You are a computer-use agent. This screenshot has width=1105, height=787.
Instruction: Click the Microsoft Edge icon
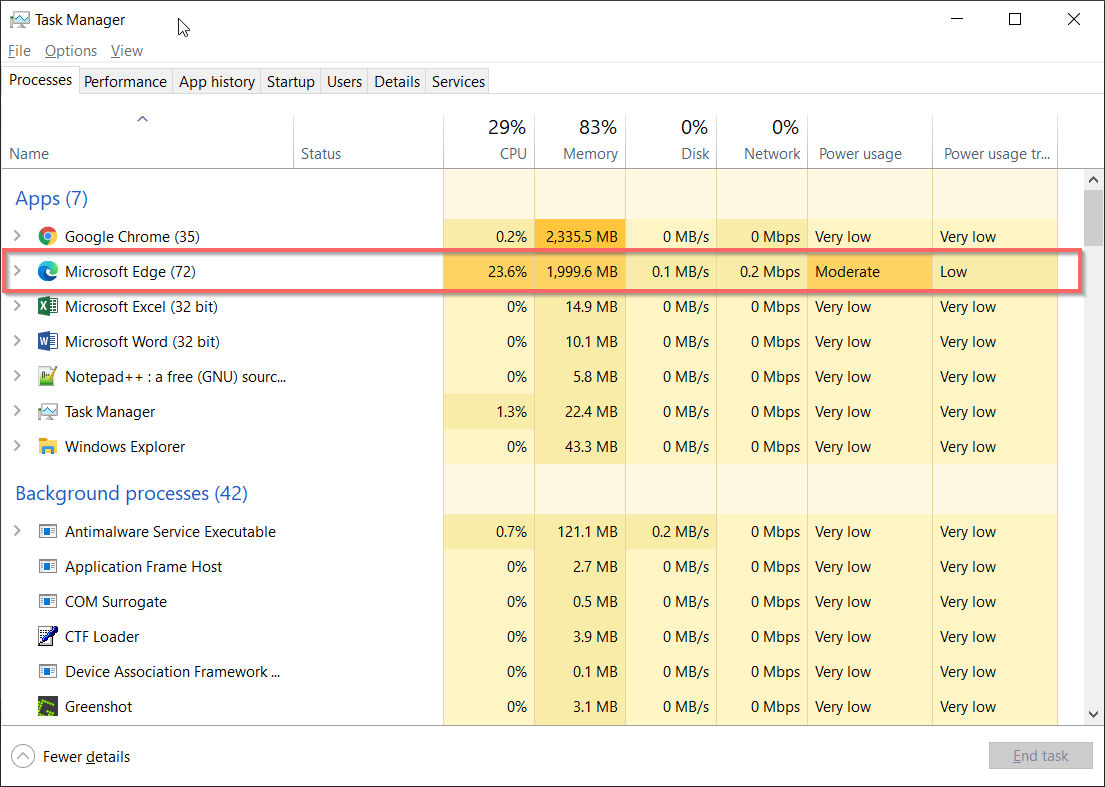coord(47,272)
